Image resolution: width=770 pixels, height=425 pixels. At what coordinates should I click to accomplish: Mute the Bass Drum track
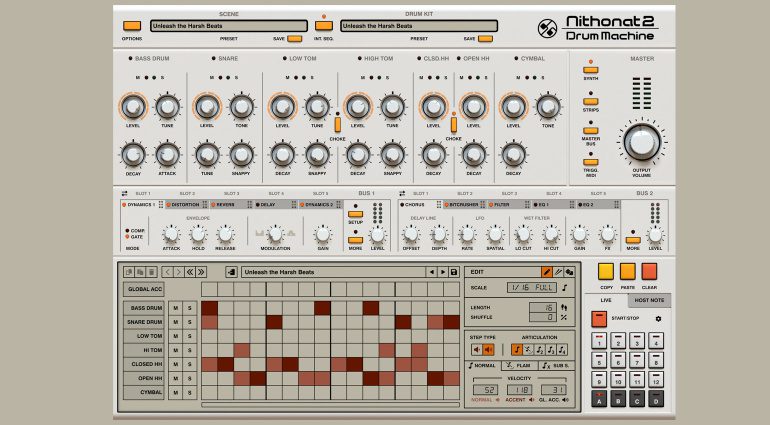tap(174, 309)
